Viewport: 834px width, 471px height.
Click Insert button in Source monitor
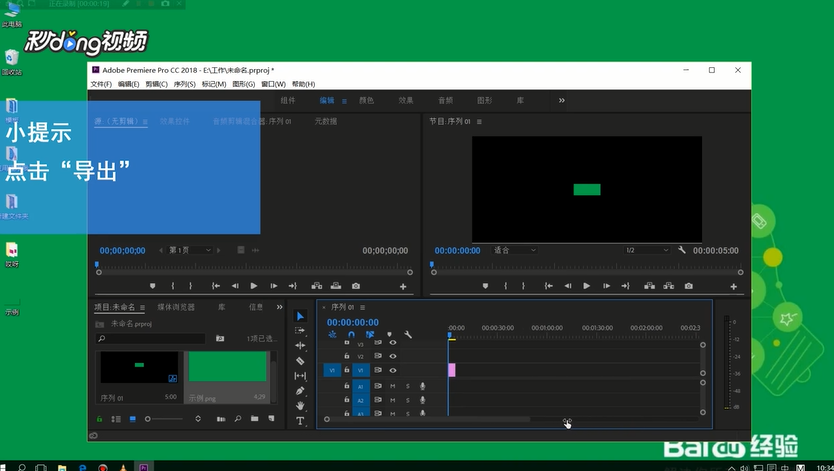click(316, 286)
